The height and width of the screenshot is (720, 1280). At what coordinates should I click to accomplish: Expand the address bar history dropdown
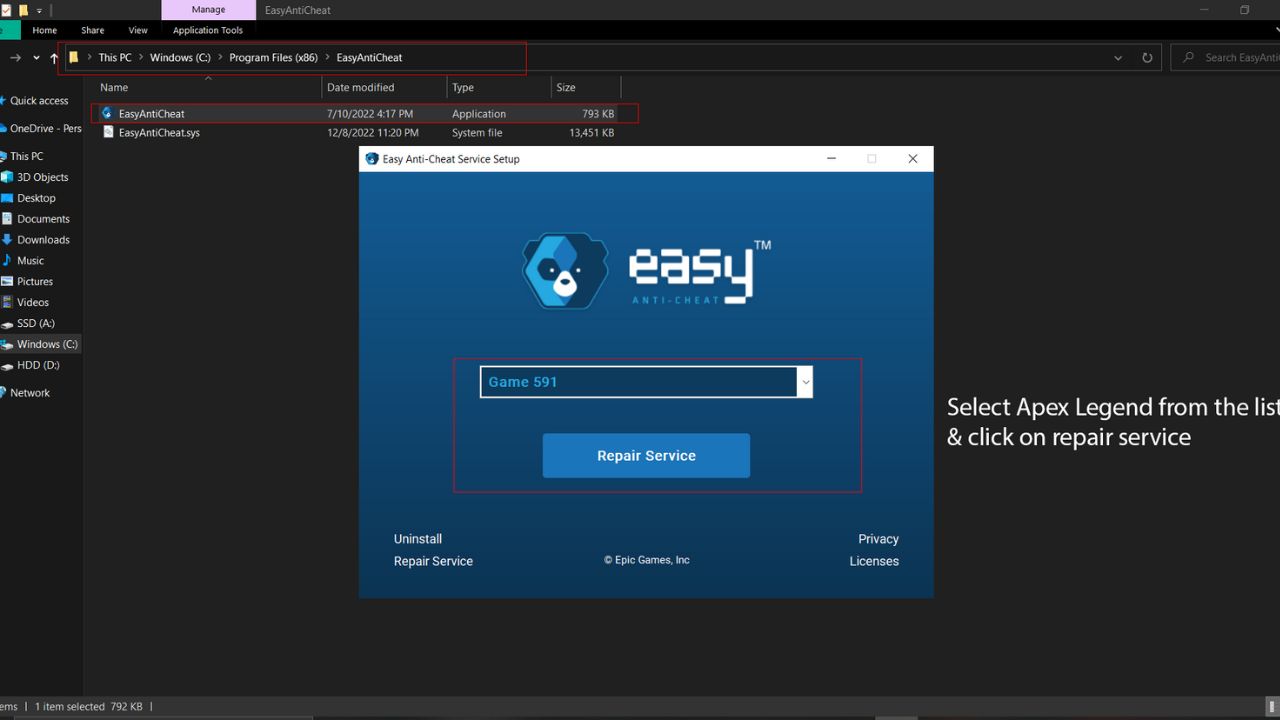pyautogui.click(x=1118, y=58)
